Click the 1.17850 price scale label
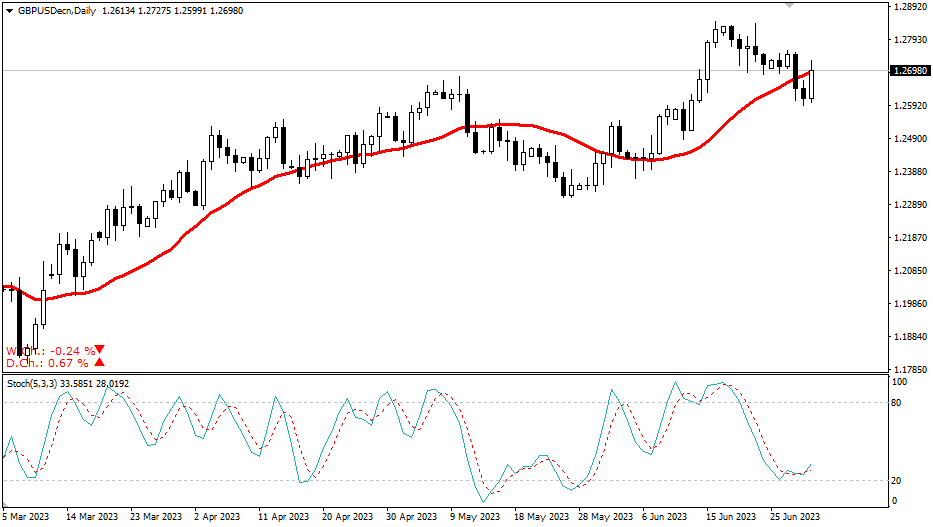The image size is (933, 527). point(908,369)
